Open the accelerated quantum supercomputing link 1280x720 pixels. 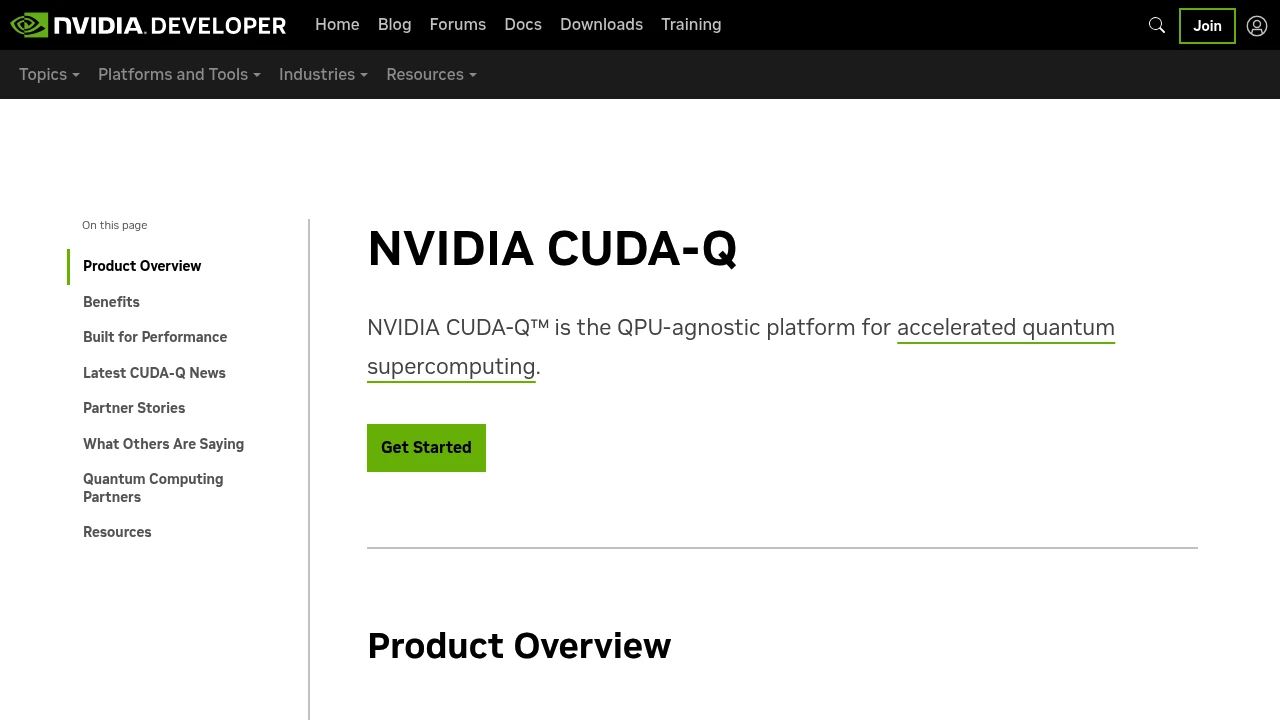click(1005, 327)
